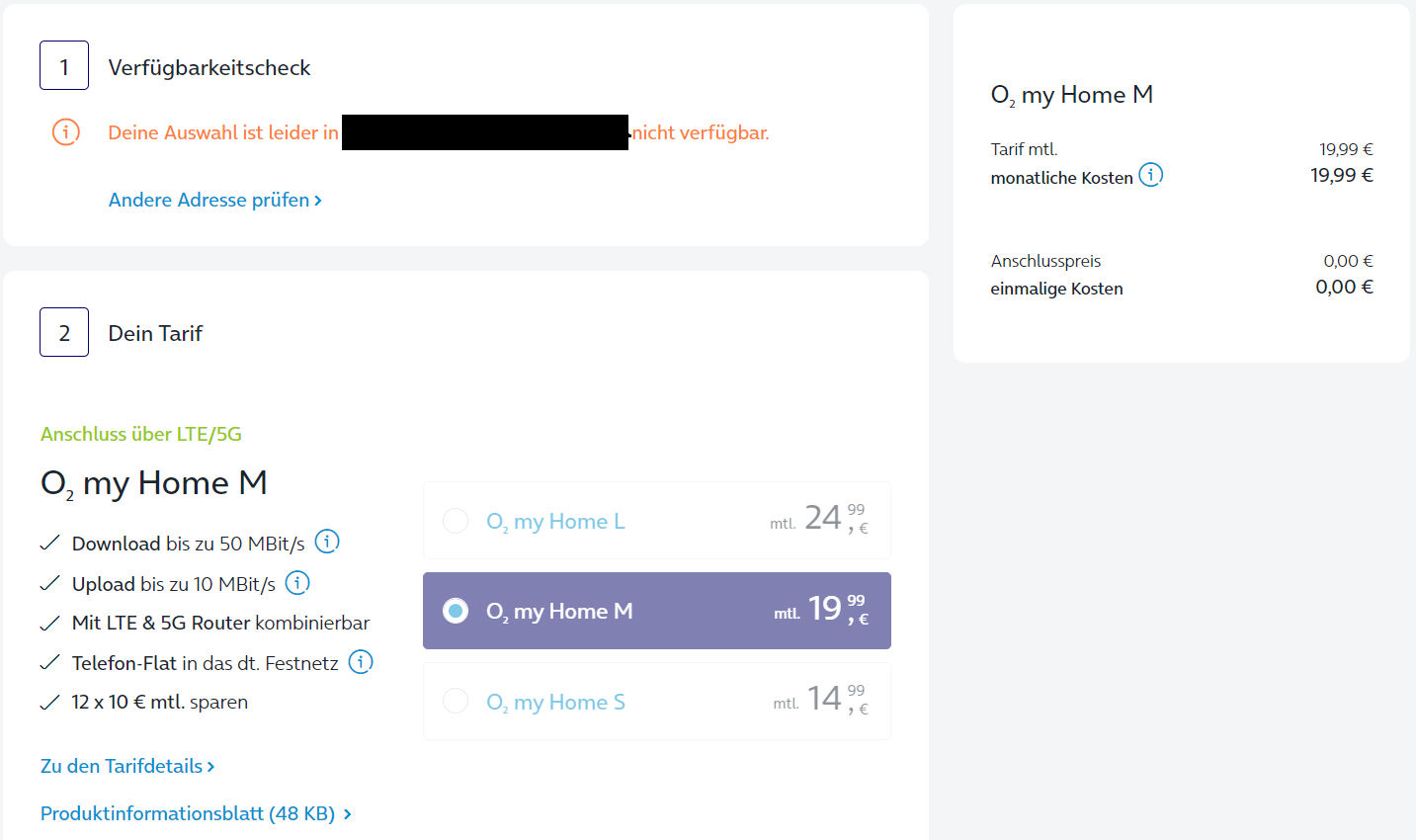Click the Anschlusspreis row in summary

point(1182,261)
